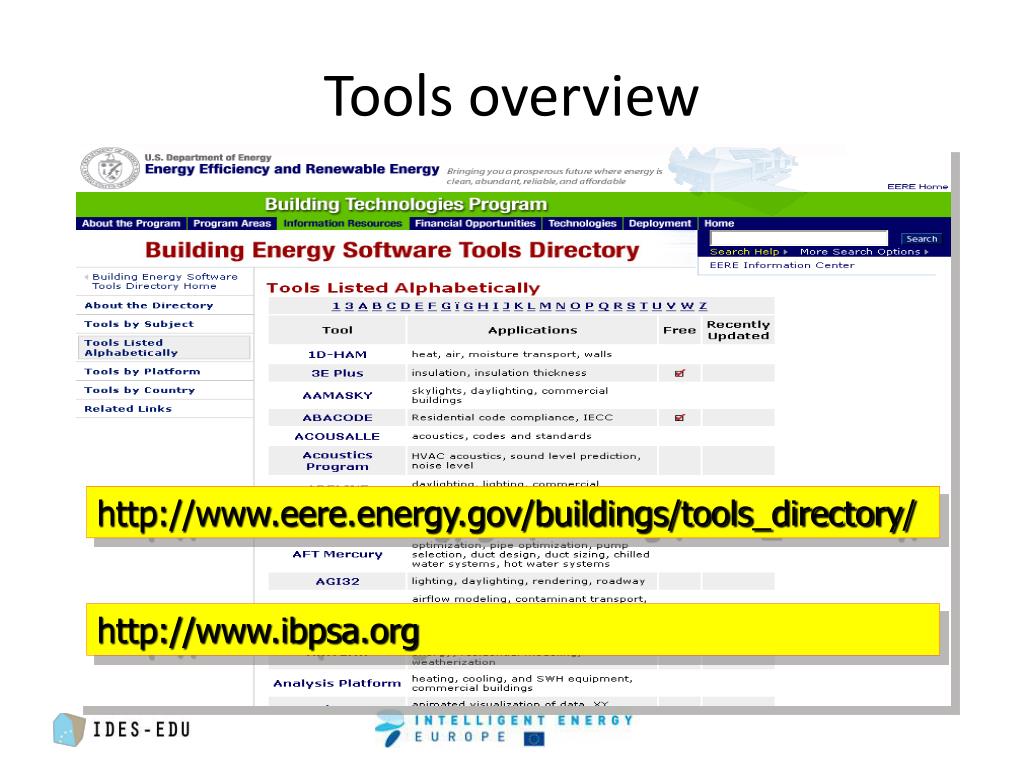
Task: Click inside the search text field
Action: [x=799, y=238]
